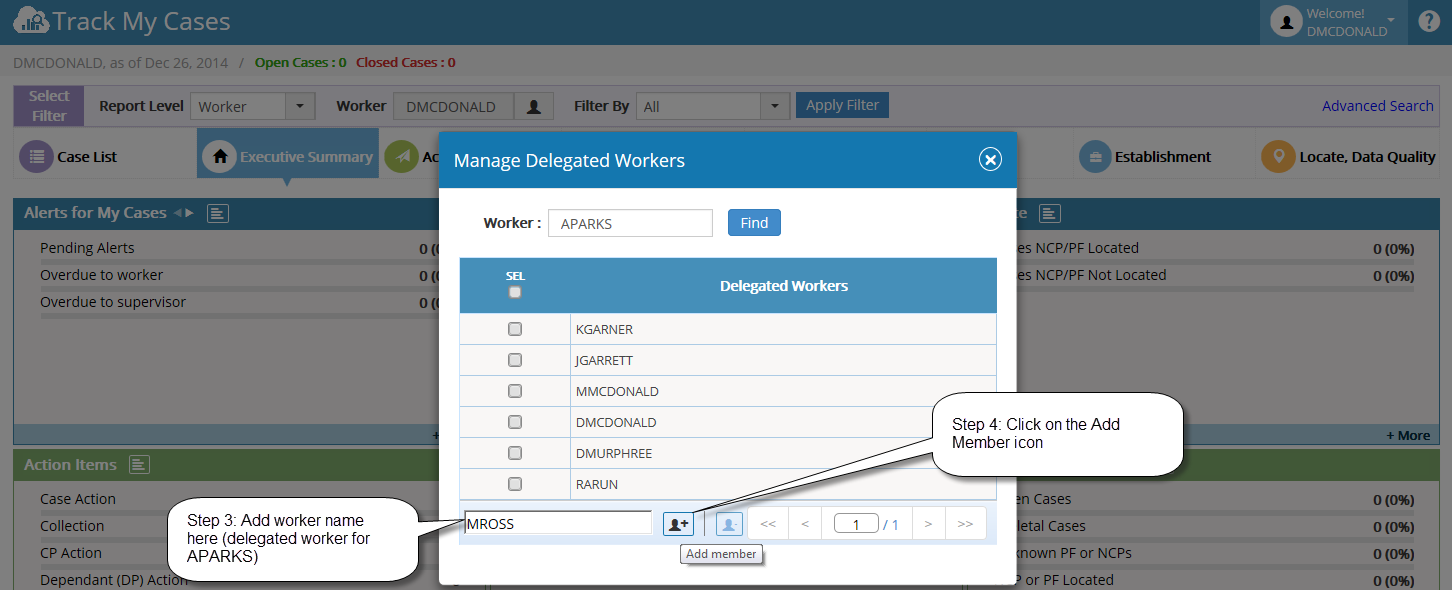Click the Delegated Workers column header

coord(784,286)
